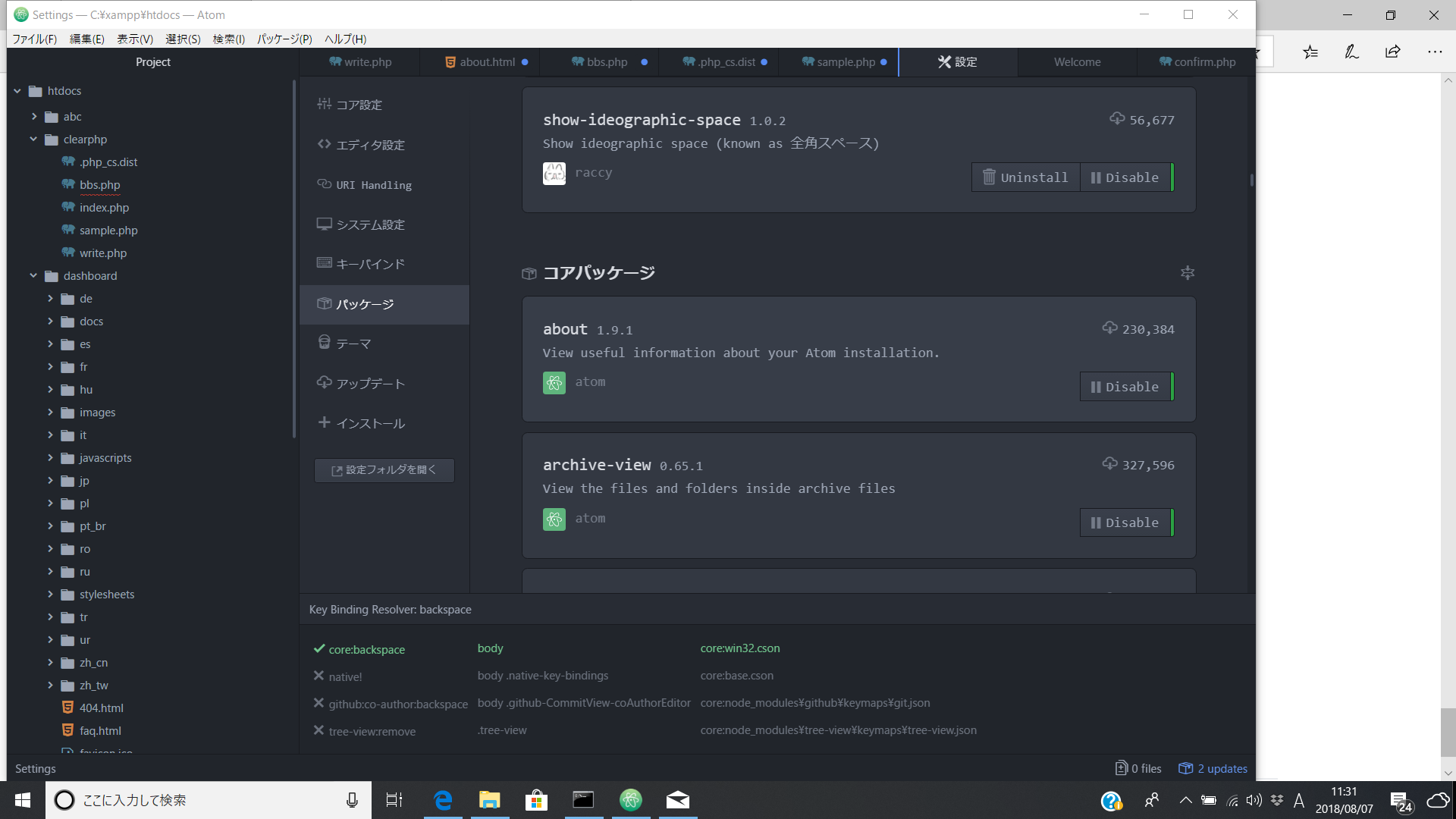Click 2 updates in status bar
Viewport: 1456px width, 819px height.
(x=1213, y=768)
